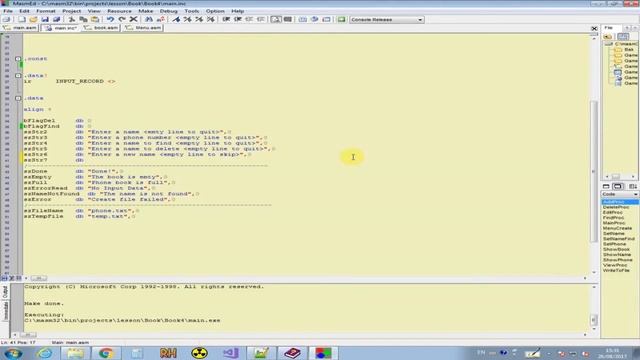
Task: Switch to the main.asm tab
Action: [20, 28]
